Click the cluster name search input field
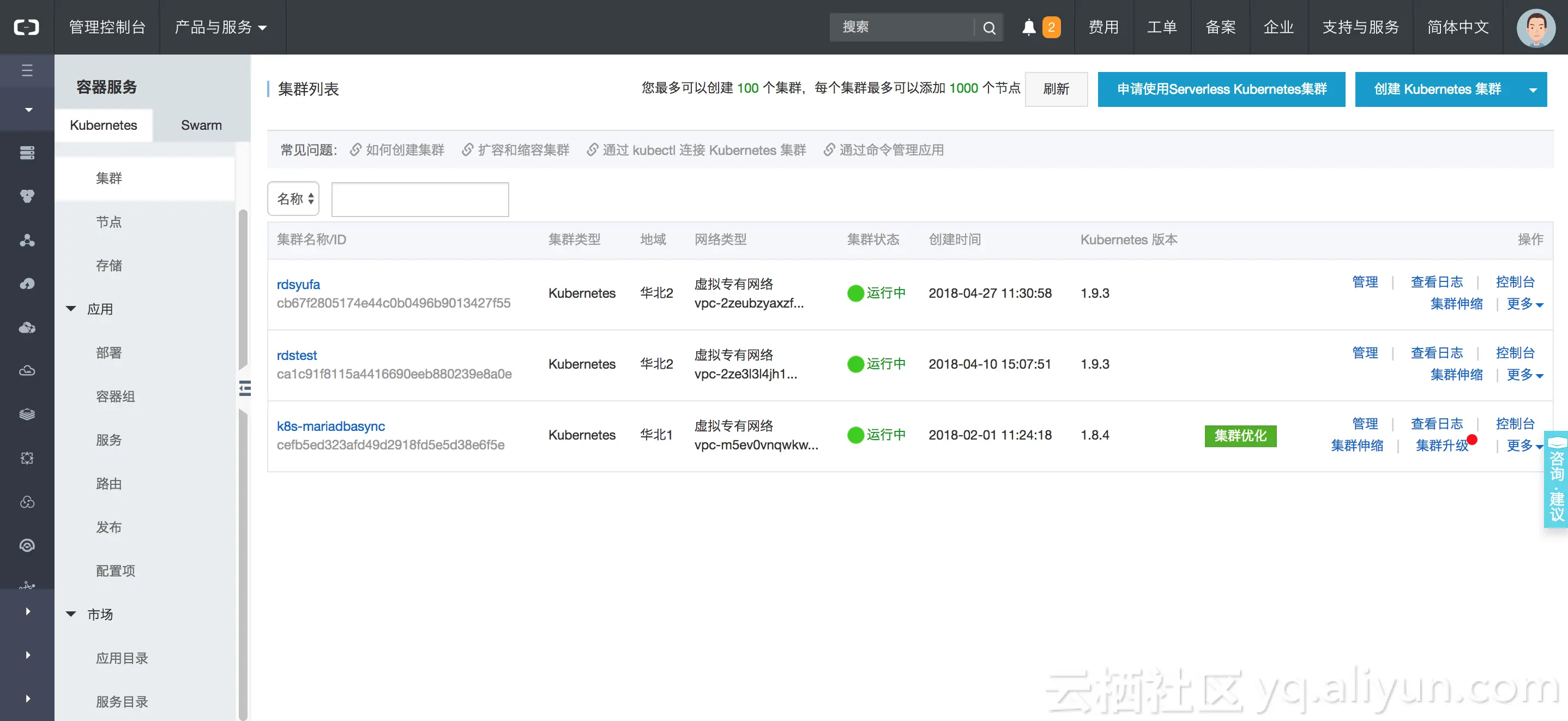Image resolution: width=1568 pixels, height=721 pixels. [x=420, y=199]
